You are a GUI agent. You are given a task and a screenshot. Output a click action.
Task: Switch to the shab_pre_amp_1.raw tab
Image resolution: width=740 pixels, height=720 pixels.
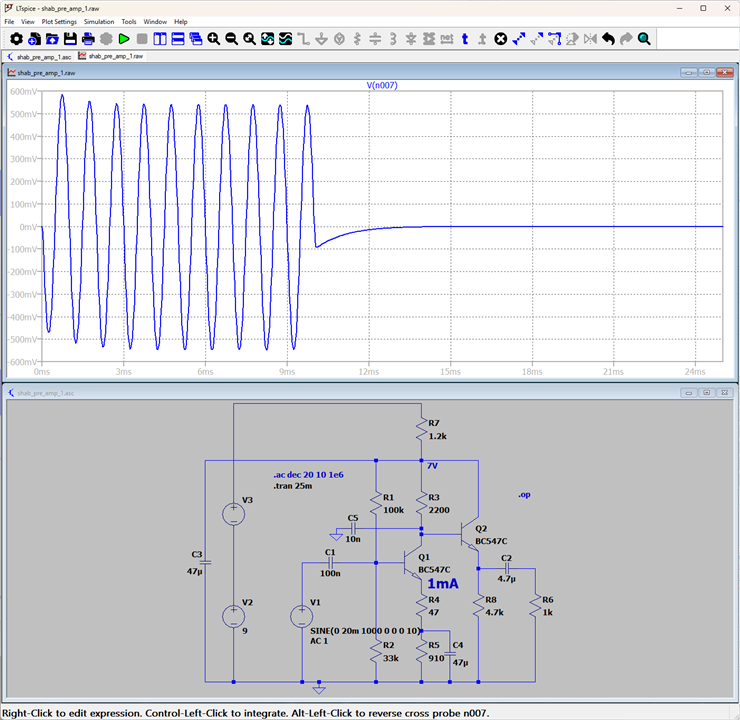[x=111, y=56]
